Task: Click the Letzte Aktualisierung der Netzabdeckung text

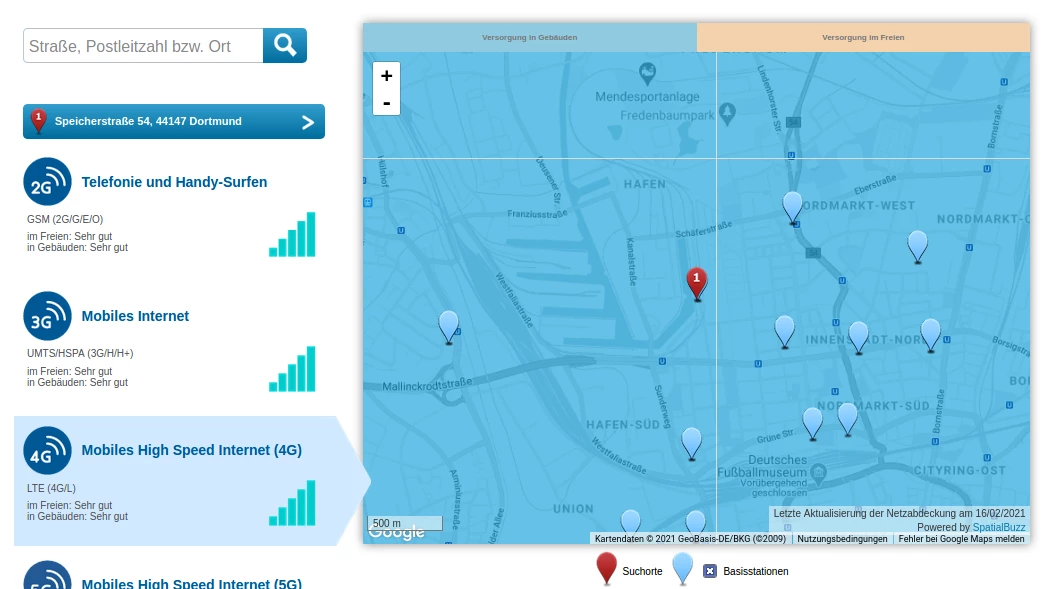Action: pyautogui.click(x=899, y=513)
